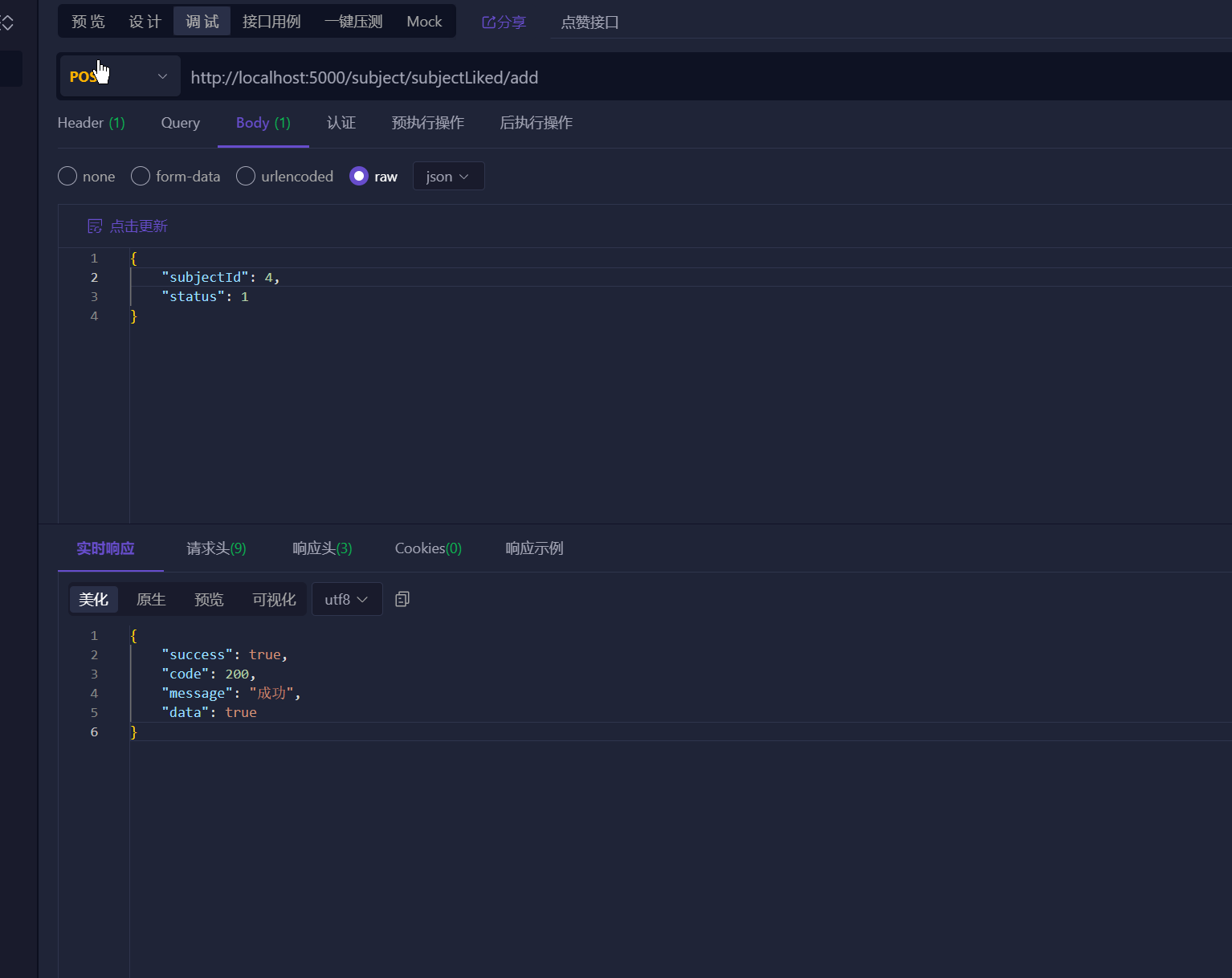1232x978 pixels.
Task: Click the share icon link 分享
Action: pyautogui.click(x=504, y=22)
